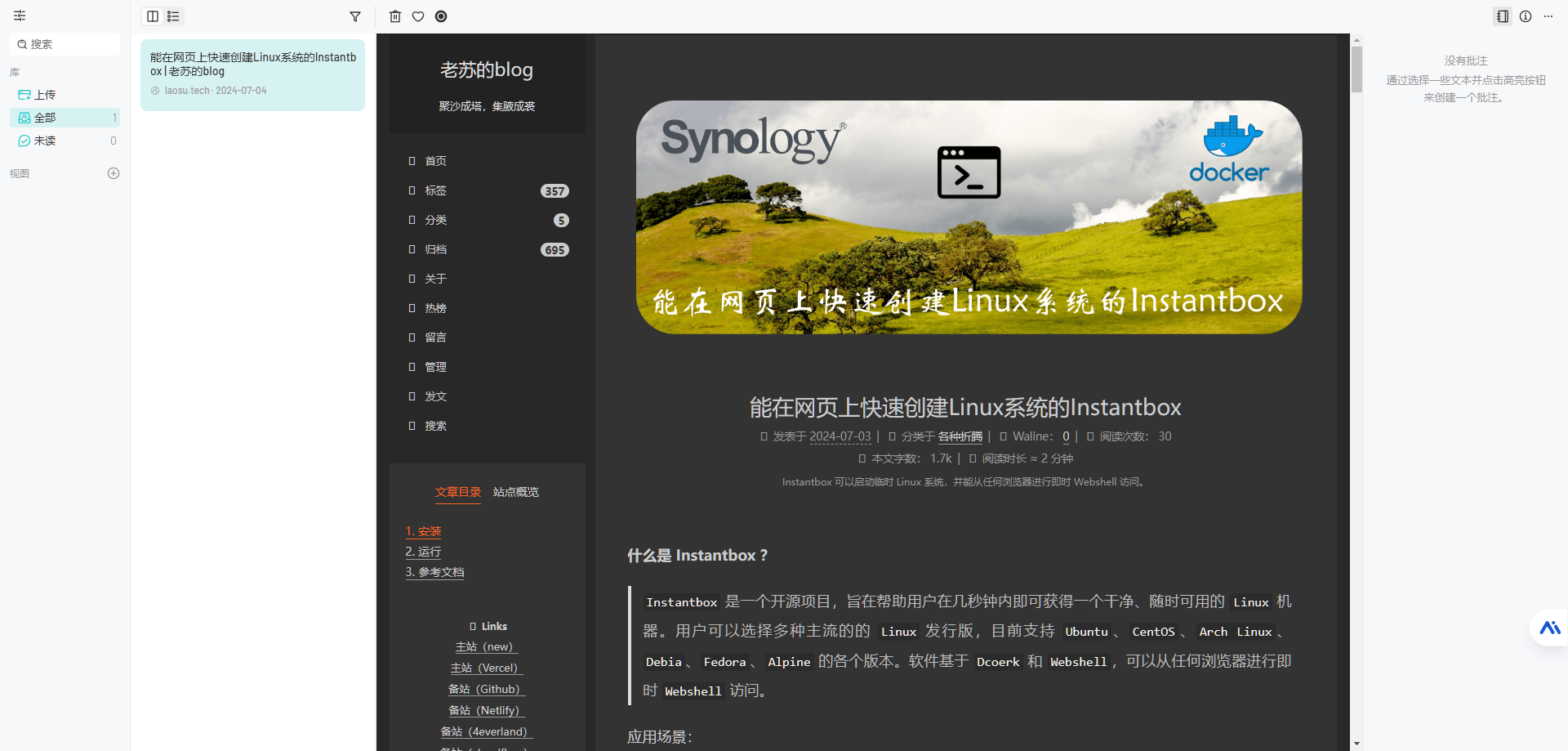The width and height of the screenshot is (1568, 751).
Task: Click the scrollbar up arrow
Action: 1356,39
